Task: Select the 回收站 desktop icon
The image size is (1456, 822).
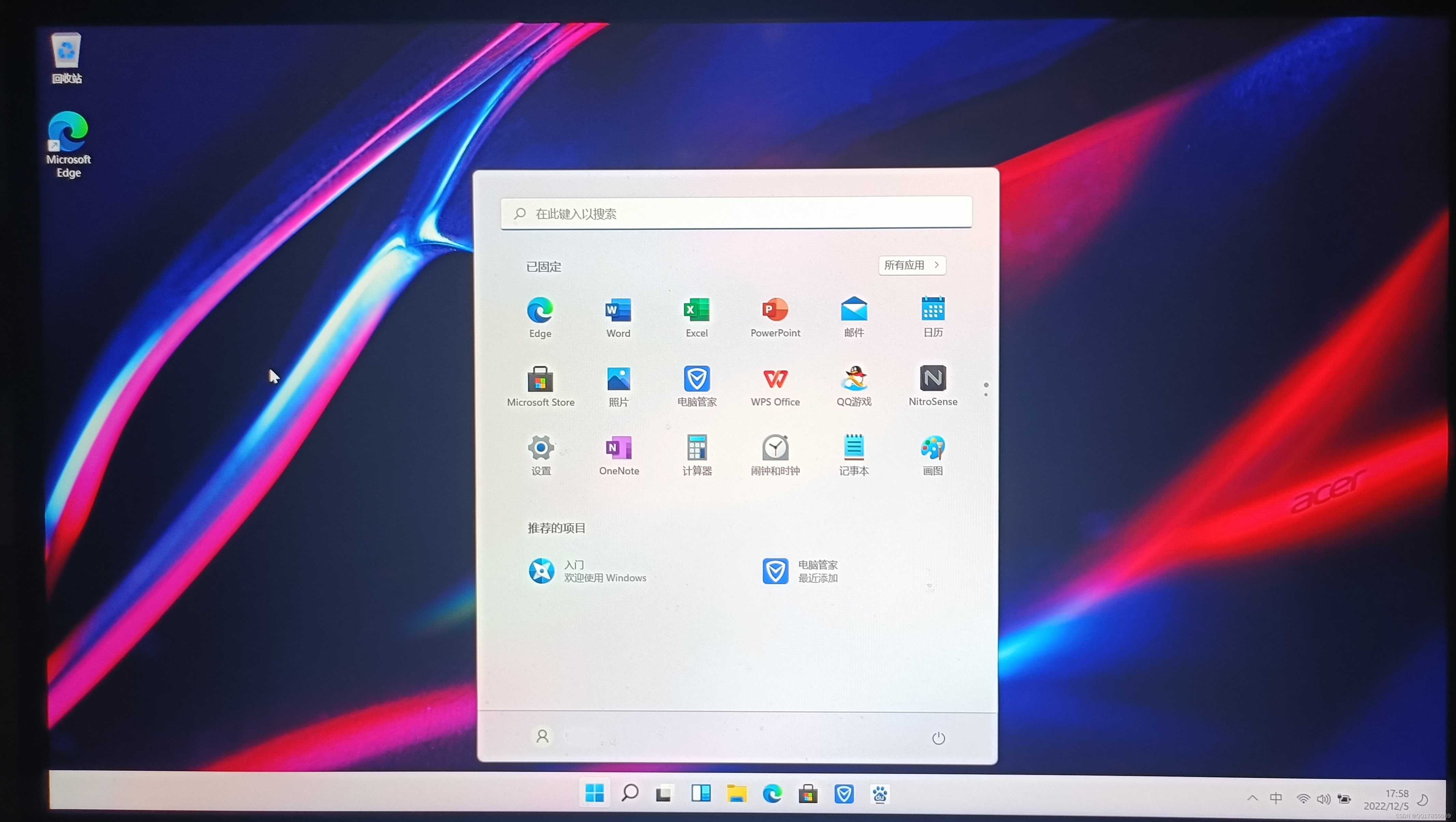Action: (67, 58)
